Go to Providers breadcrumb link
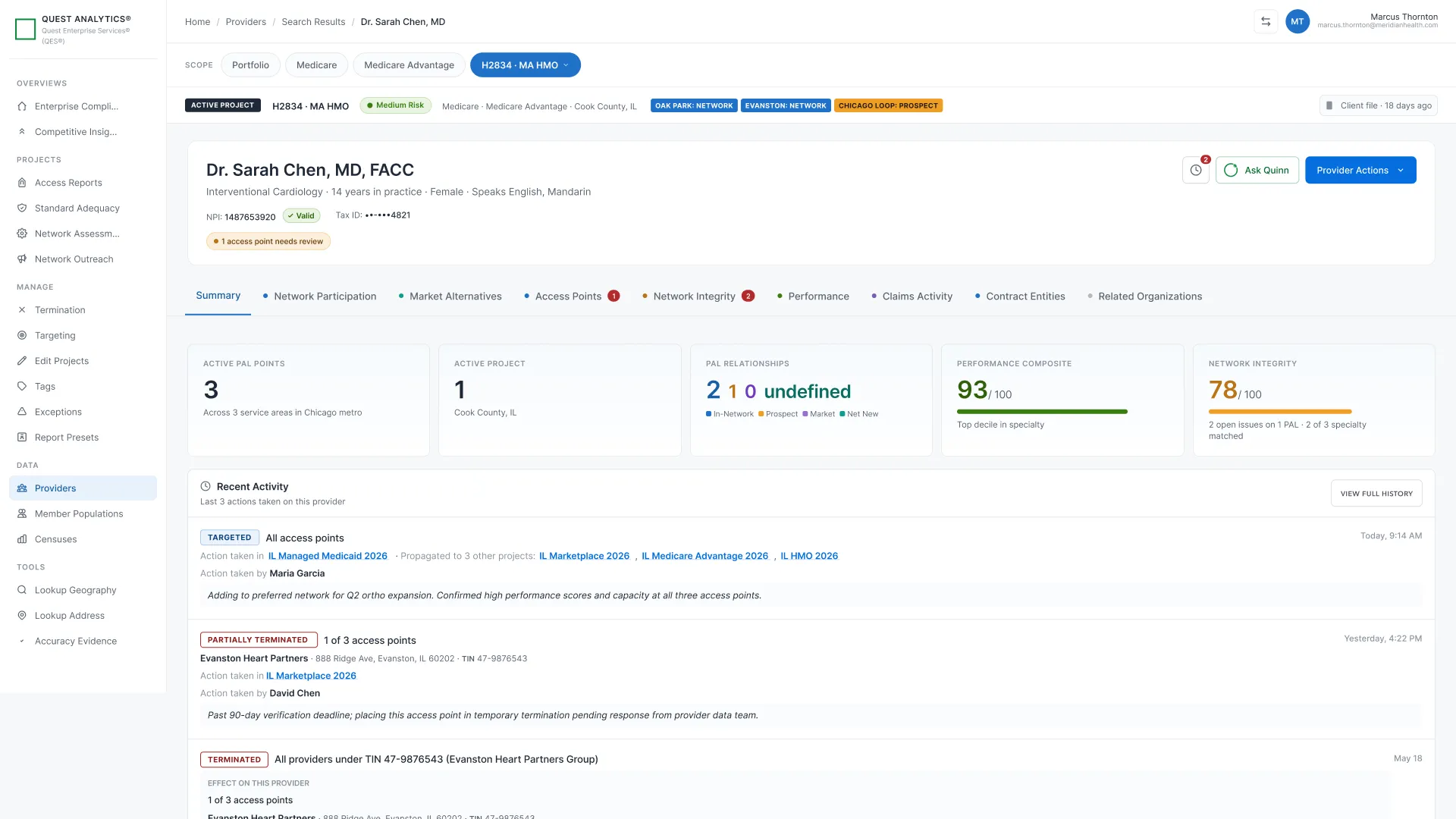 pos(246,22)
